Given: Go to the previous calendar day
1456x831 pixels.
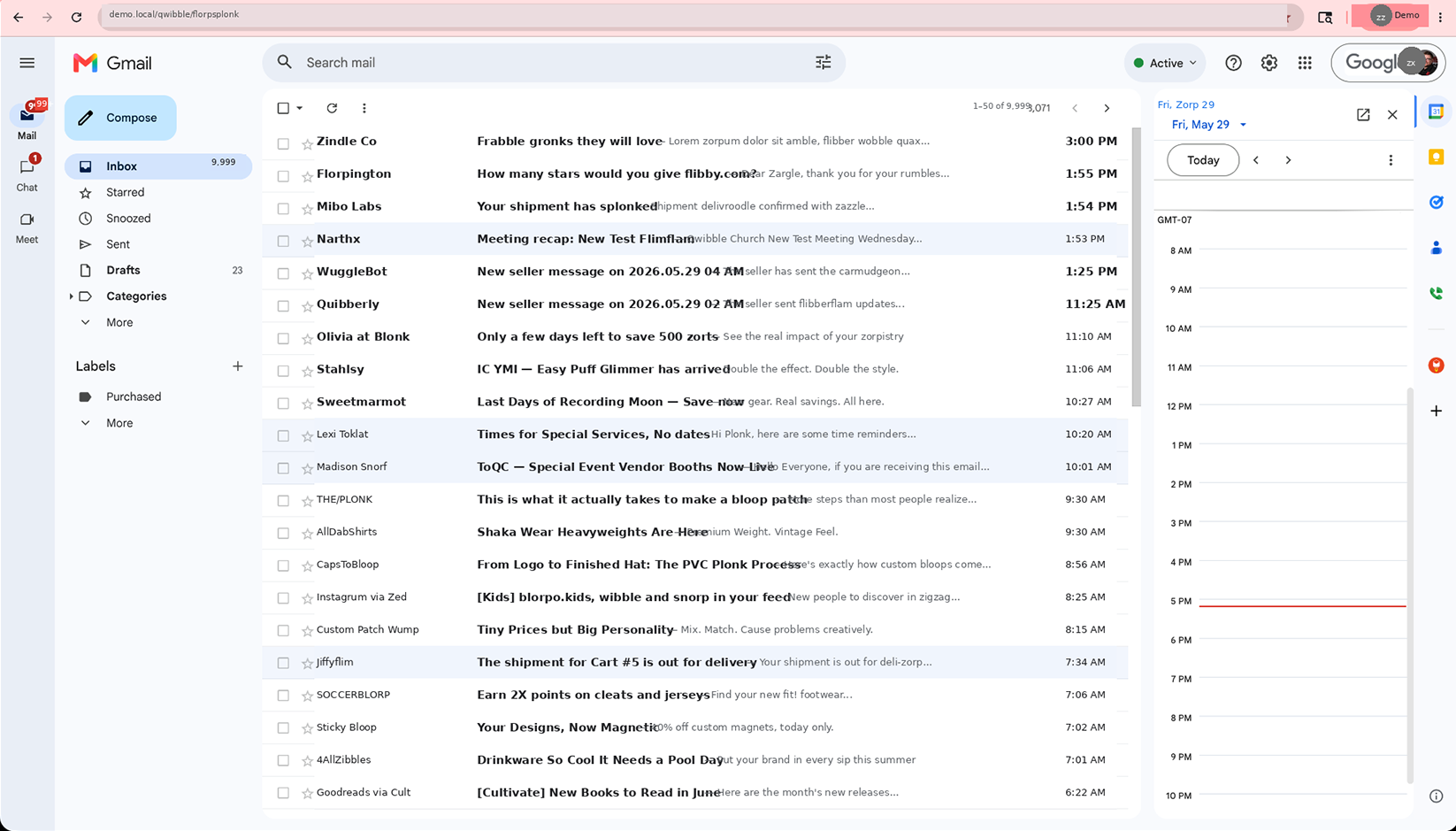Looking at the screenshot, I should [1256, 160].
